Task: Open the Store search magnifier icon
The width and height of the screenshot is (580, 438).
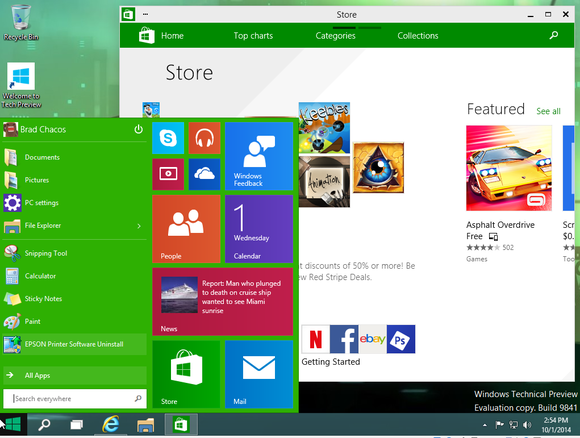Action: [553, 36]
